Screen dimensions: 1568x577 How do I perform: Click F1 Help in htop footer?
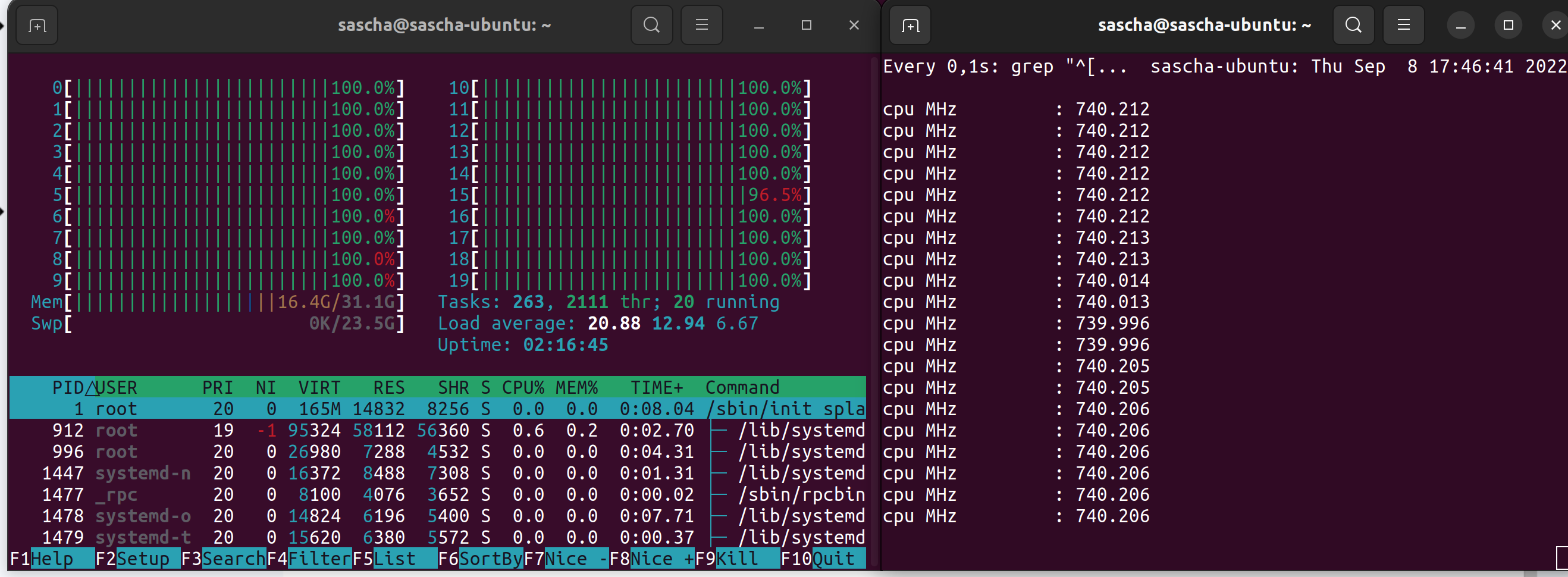coord(52,558)
